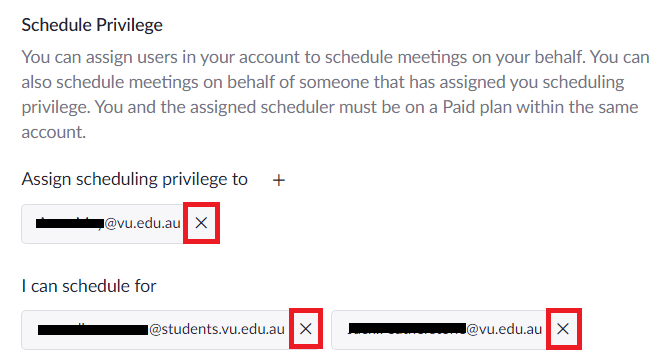The image size is (664, 361).
Task: Click the text also schedule meetings on behalf
Action: 148,82
